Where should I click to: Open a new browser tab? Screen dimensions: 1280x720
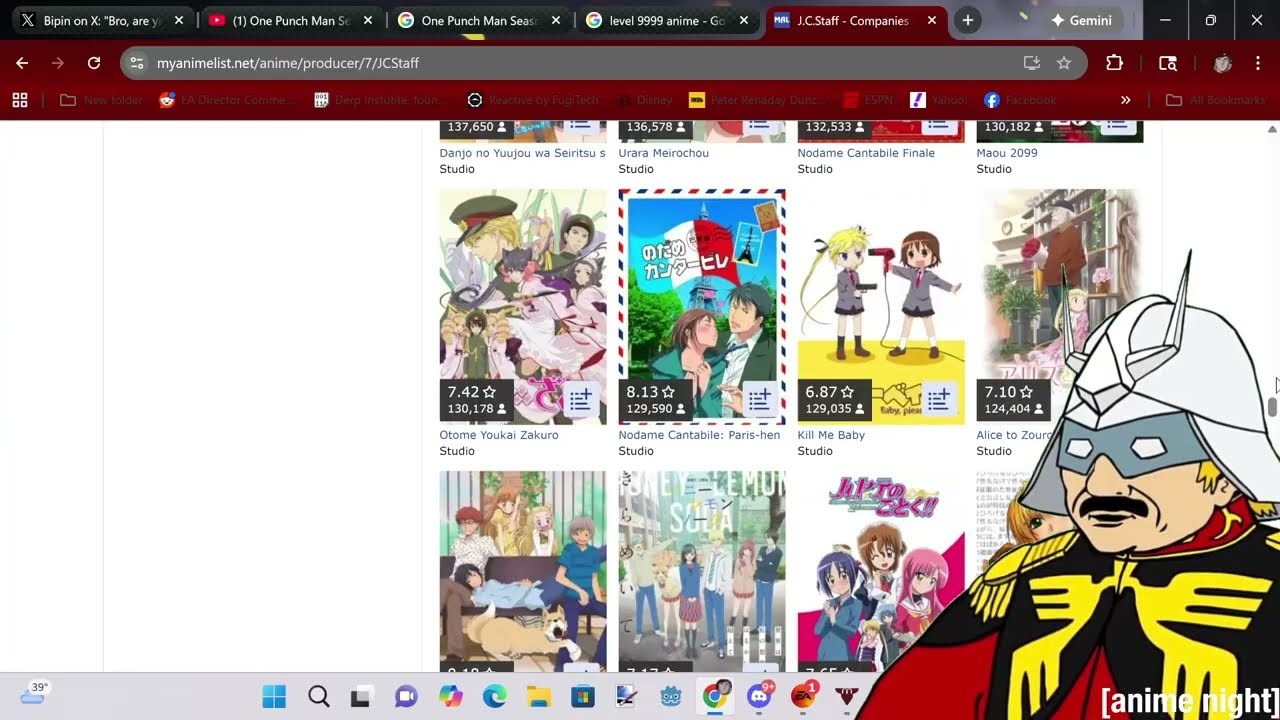967,20
